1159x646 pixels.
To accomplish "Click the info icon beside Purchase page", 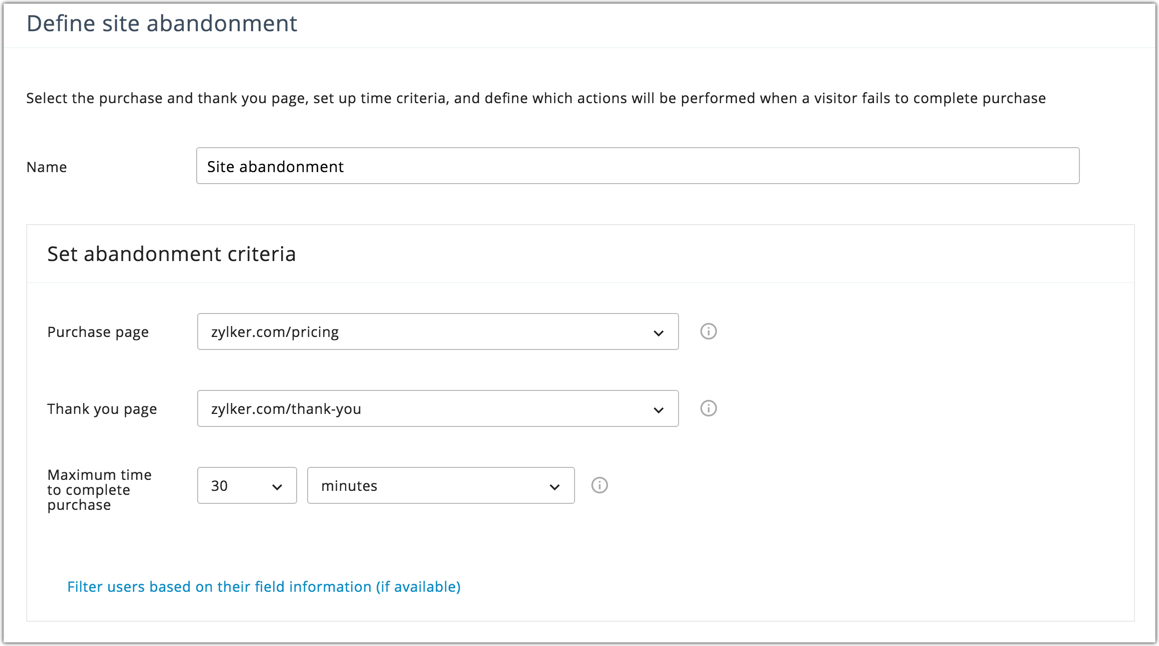I will (708, 332).
